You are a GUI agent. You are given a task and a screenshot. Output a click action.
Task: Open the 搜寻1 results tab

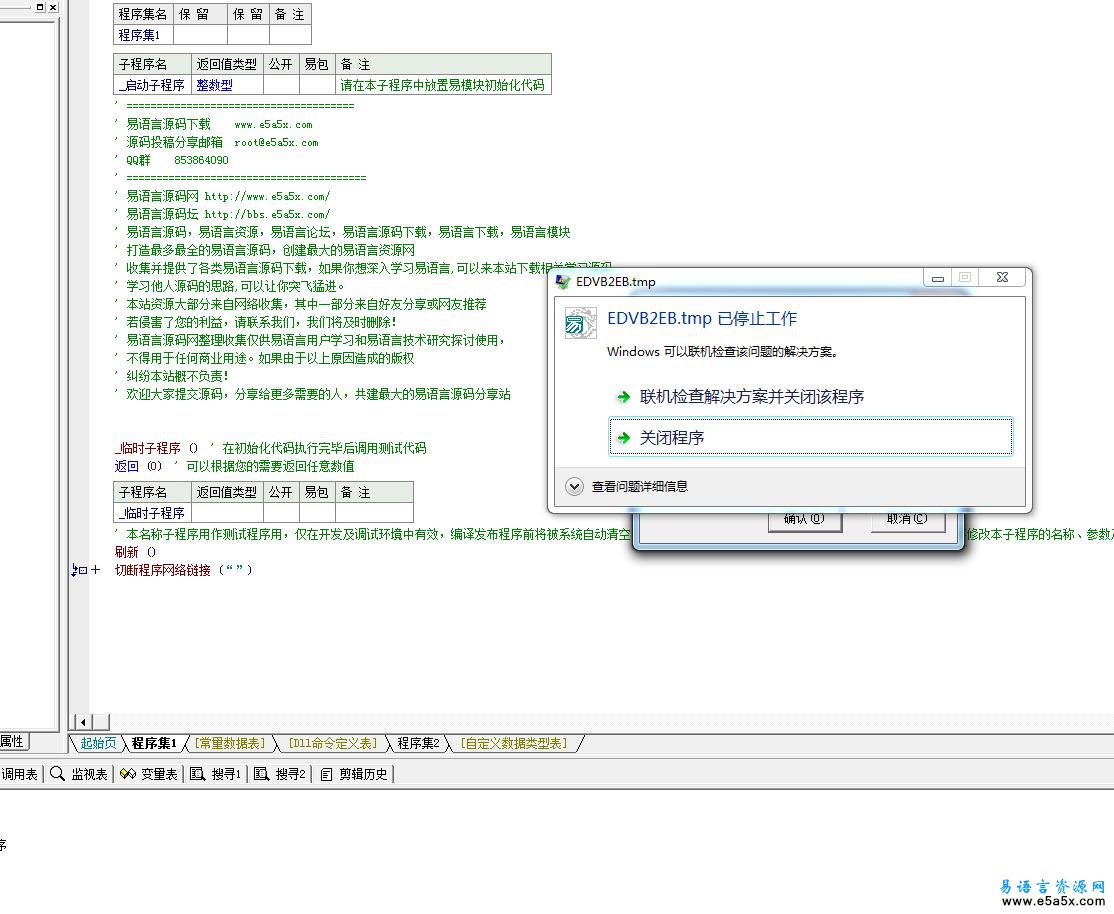[216, 774]
